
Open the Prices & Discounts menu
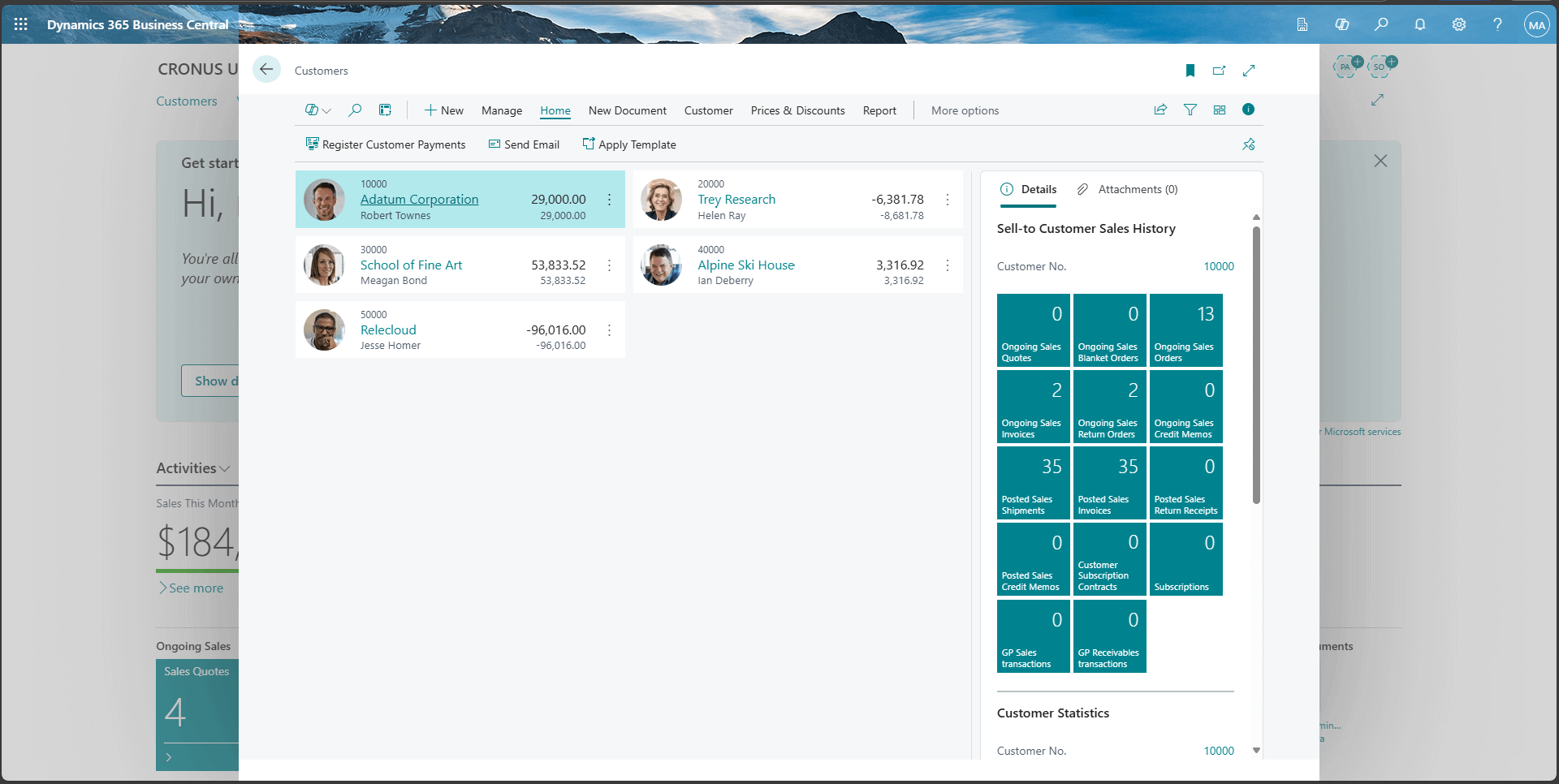coord(797,110)
